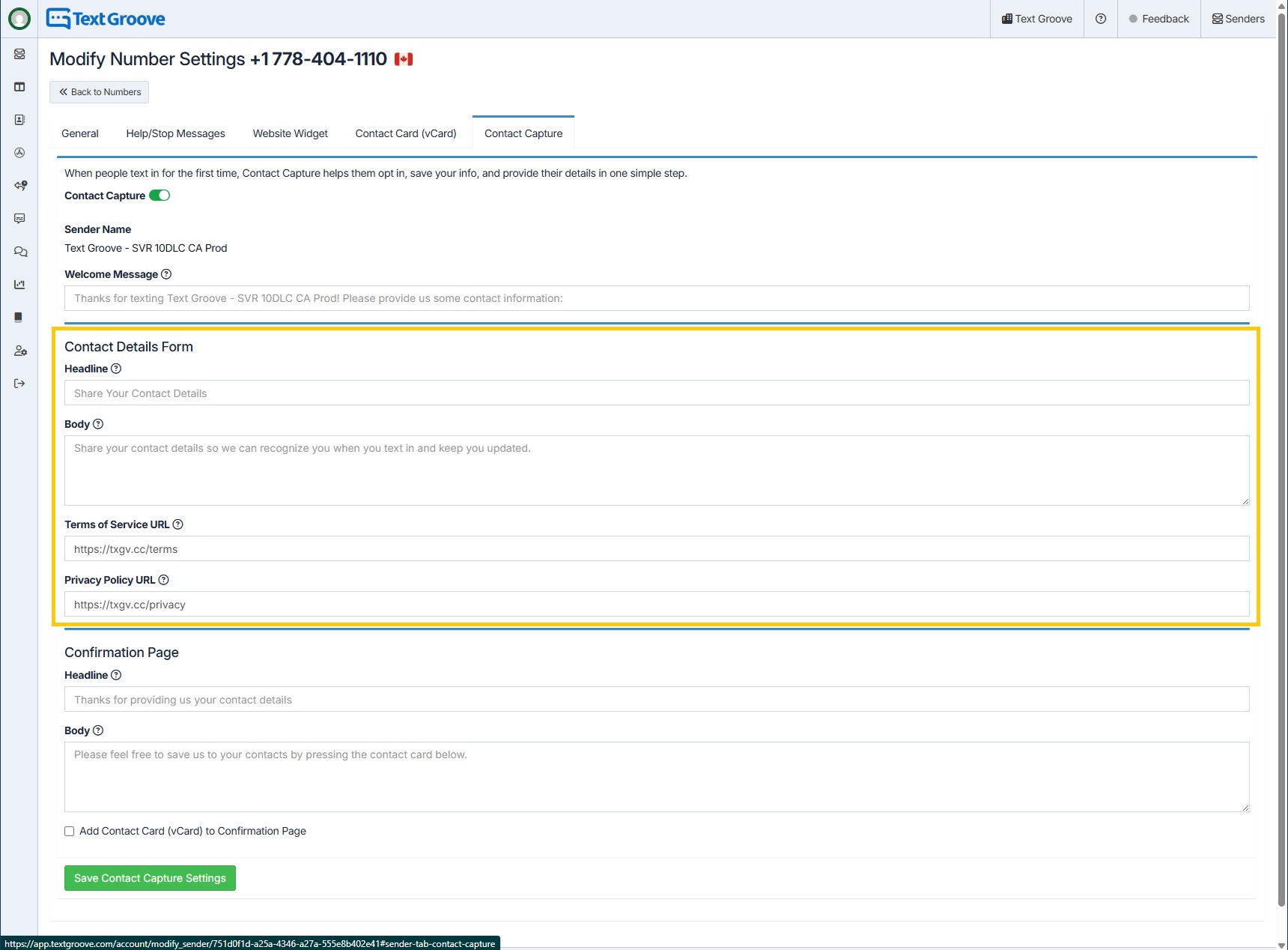The height and width of the screenshot is (950, 1288).
Task: Click the logout arrow icon in sidebar
Action: point(19,384)
